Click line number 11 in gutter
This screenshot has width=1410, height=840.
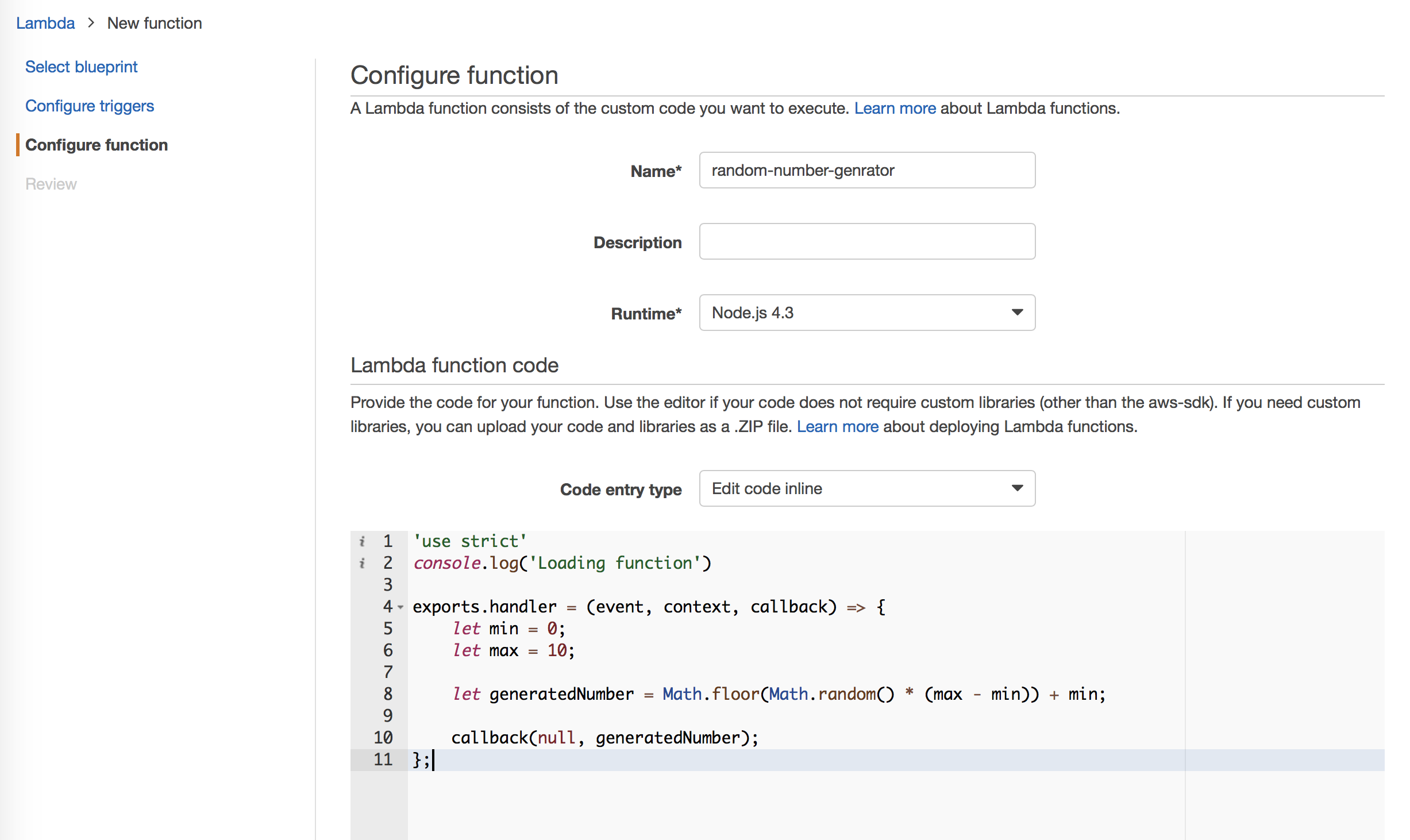pyautogui.click(x=383, y=760)
